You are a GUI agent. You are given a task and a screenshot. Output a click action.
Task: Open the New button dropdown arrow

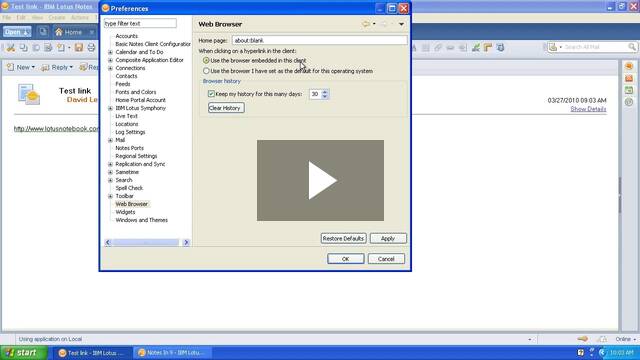pyautogui.click(x=33, y=67)
